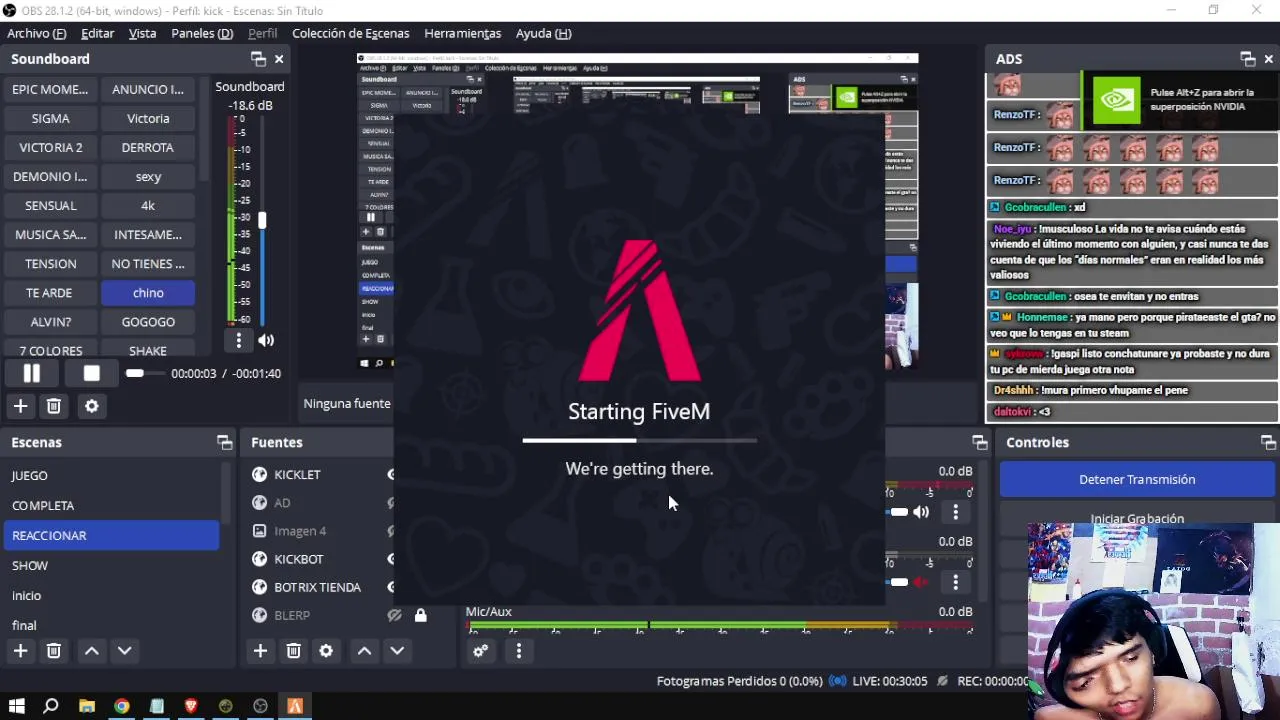
Task: Adjust the Soundboard volume slider
Action: 262,220
